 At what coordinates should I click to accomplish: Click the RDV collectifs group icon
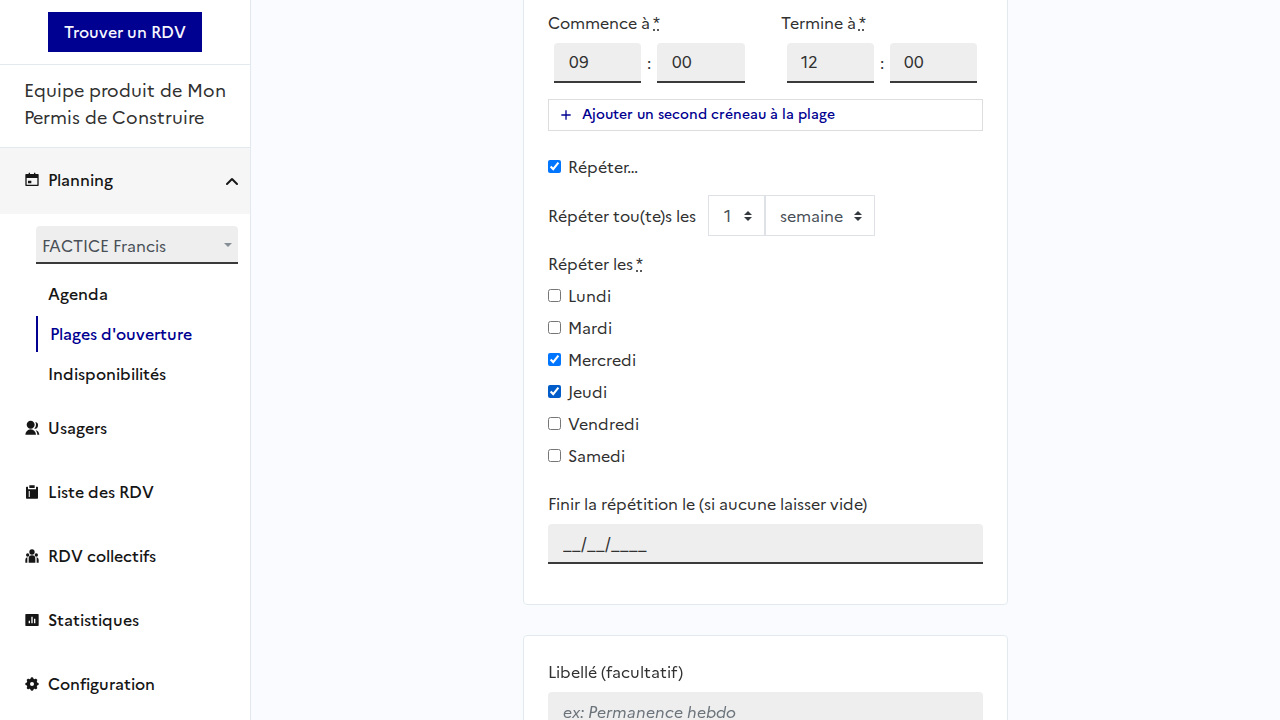(32, 556)
